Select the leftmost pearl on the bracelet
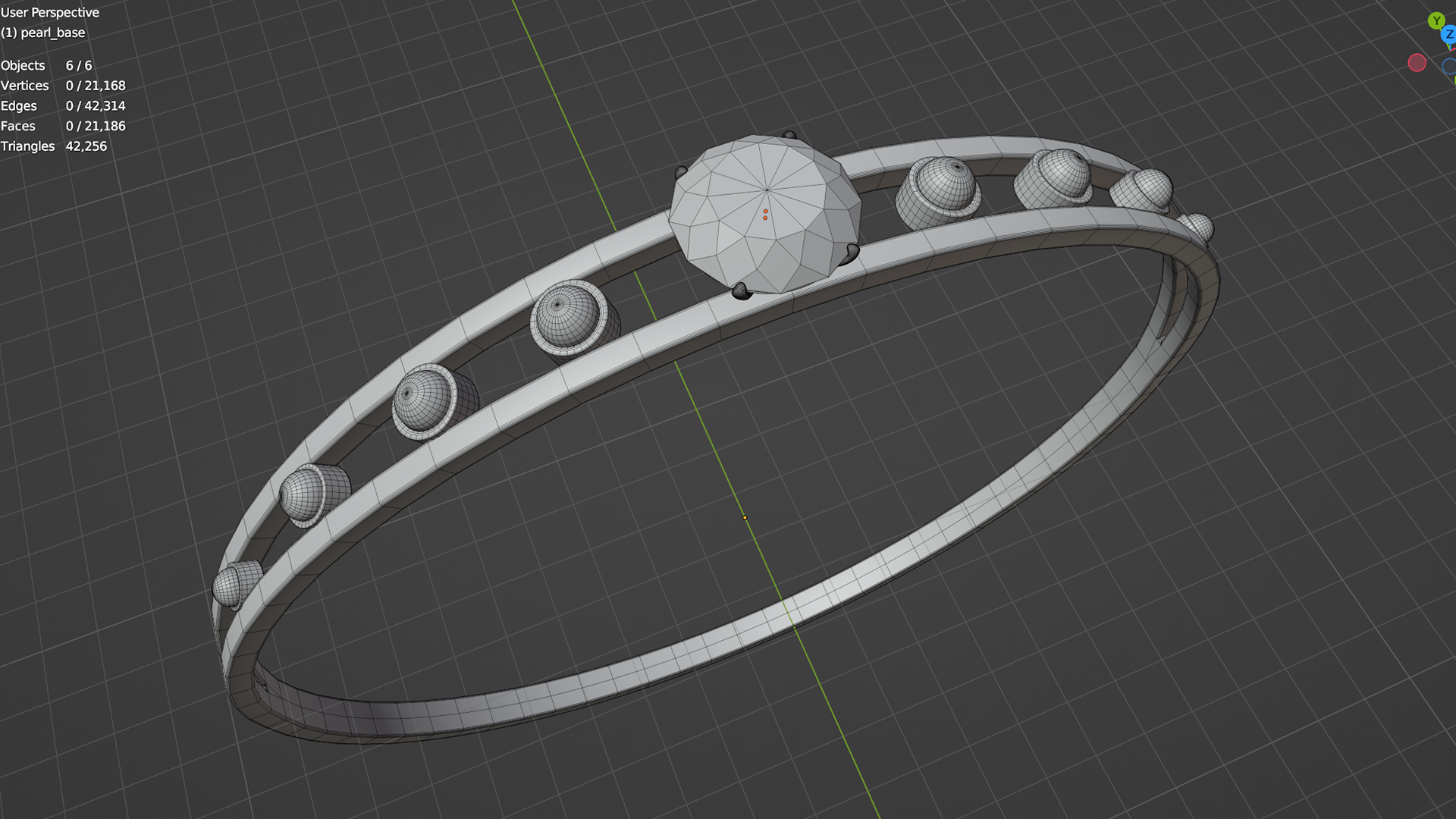Screen dimensions: 1456x819 point(227,585)
